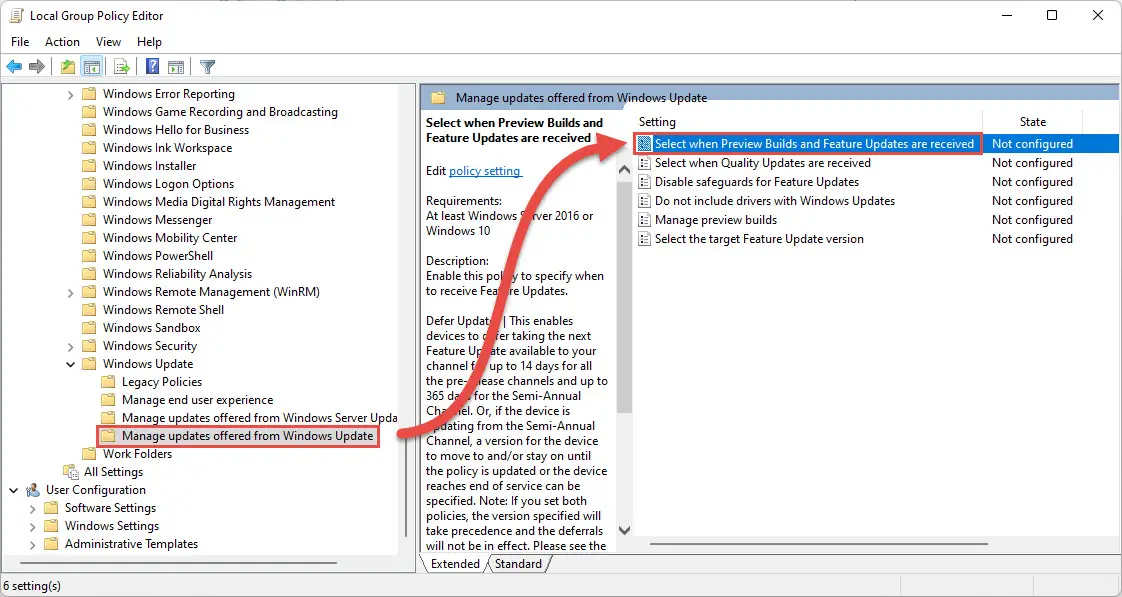
Task: Click the Show/Hide Action Pane icon
Action: pyautogui.click(x=176, y=67)
